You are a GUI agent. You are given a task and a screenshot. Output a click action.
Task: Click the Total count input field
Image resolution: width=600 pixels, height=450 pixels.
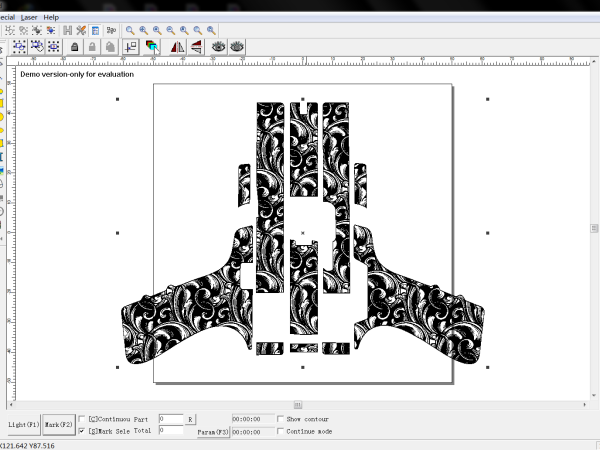[x=171, y=430]
